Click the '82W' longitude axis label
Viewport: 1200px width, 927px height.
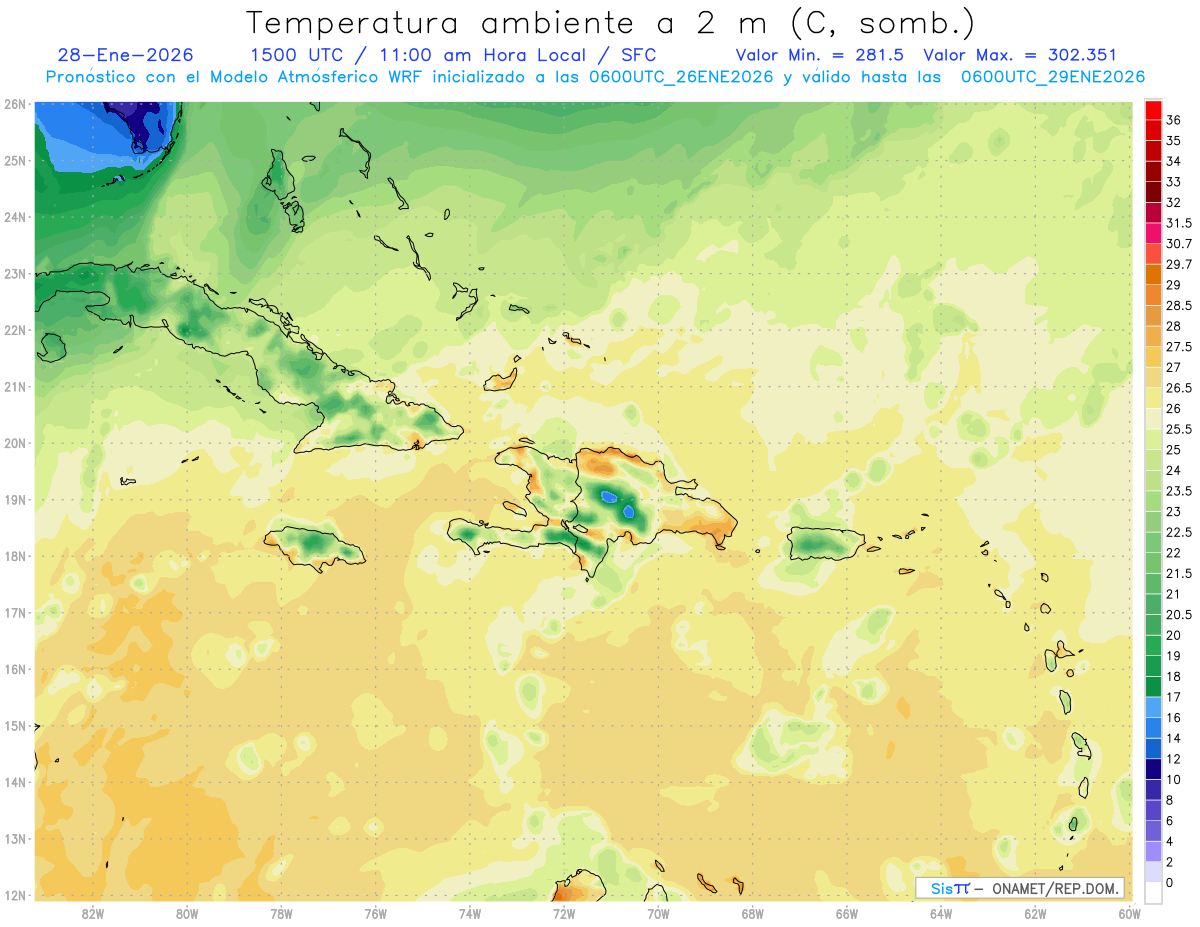tap(93, 913)
